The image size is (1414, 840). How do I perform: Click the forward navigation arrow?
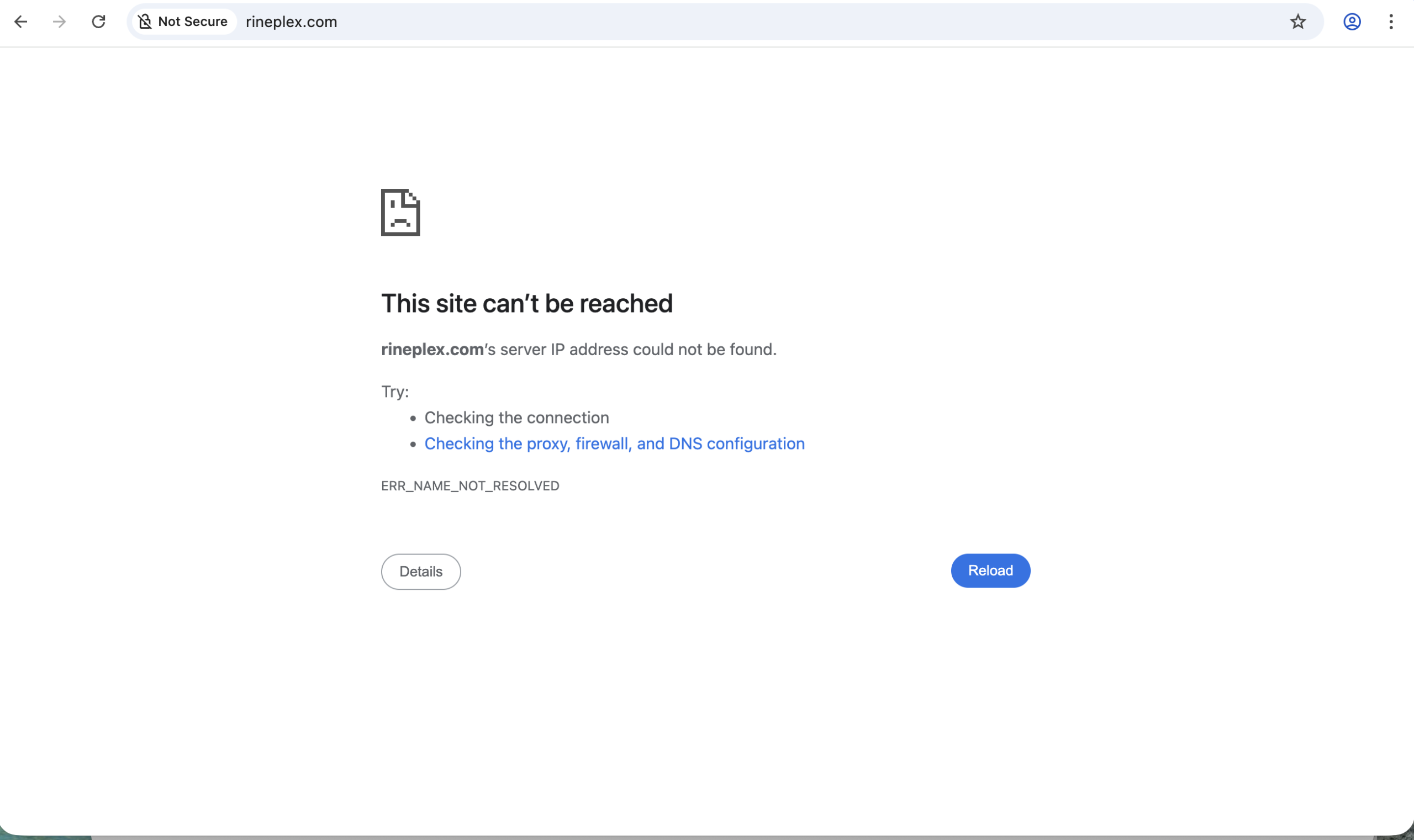[59, 22]
